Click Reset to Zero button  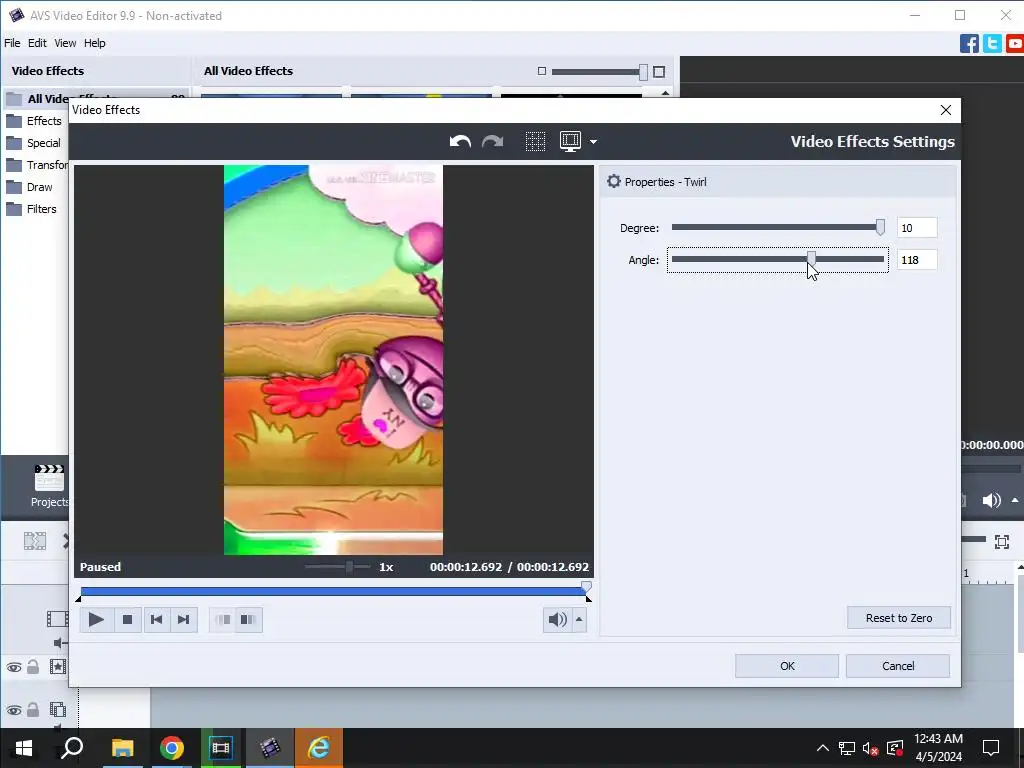click(899, 618)
